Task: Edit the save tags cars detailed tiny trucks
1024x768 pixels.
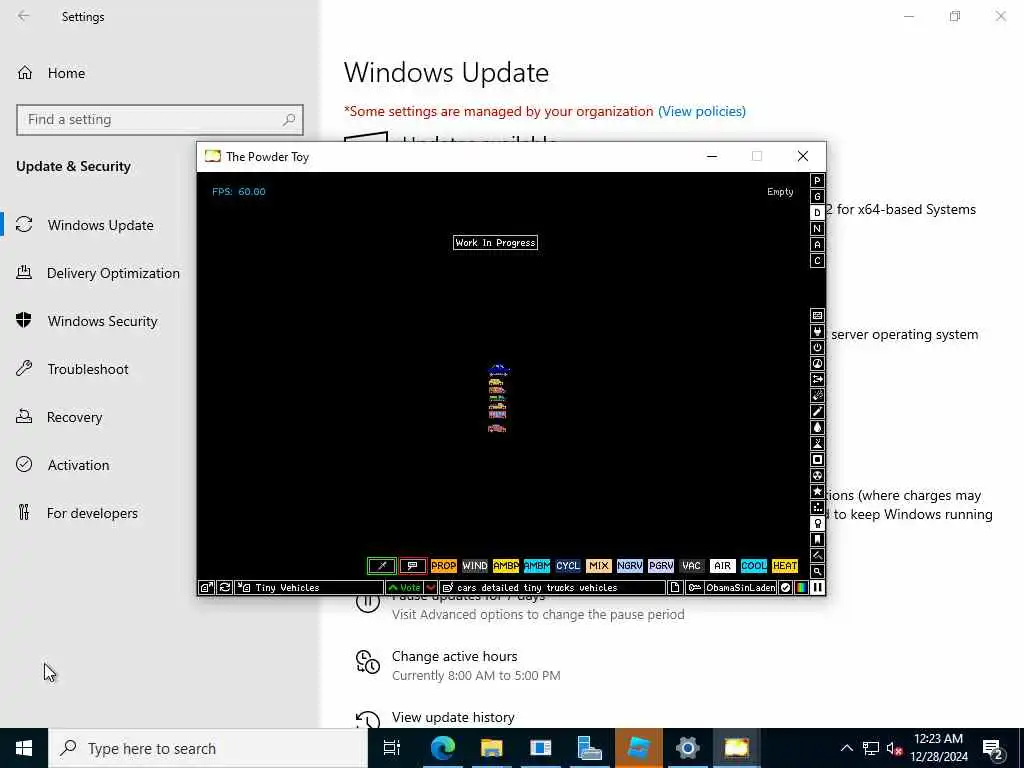Action: pos(552,588)
